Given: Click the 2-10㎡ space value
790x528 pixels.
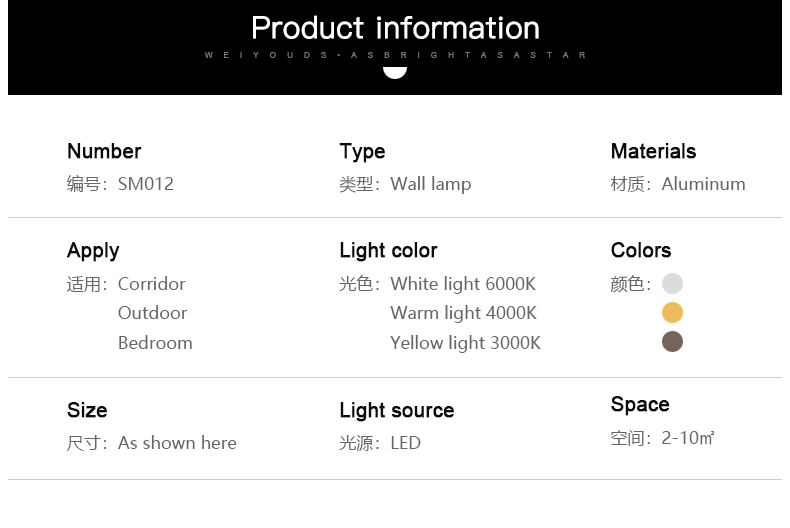Looking at the screenshot, I should click(x=688, y=438).
